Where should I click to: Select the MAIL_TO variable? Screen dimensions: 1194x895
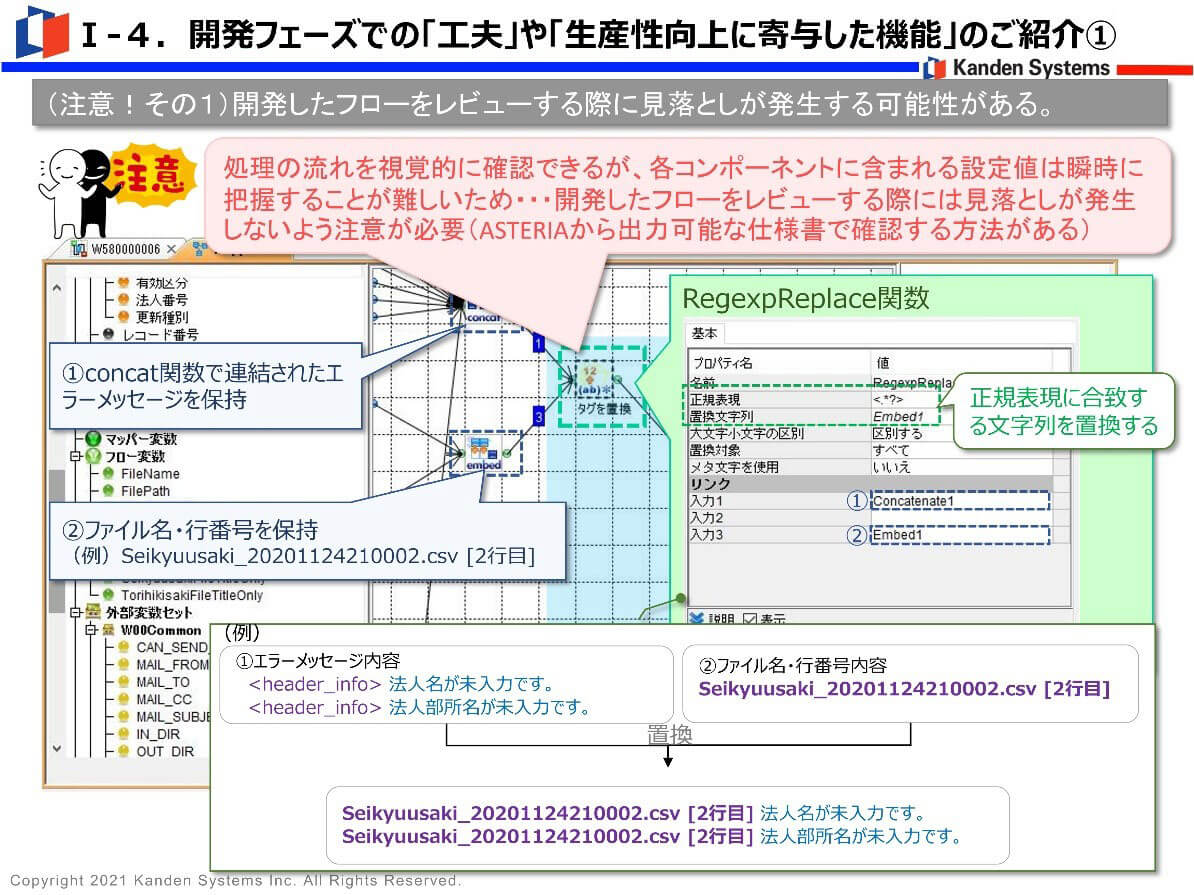click(163, 682)
